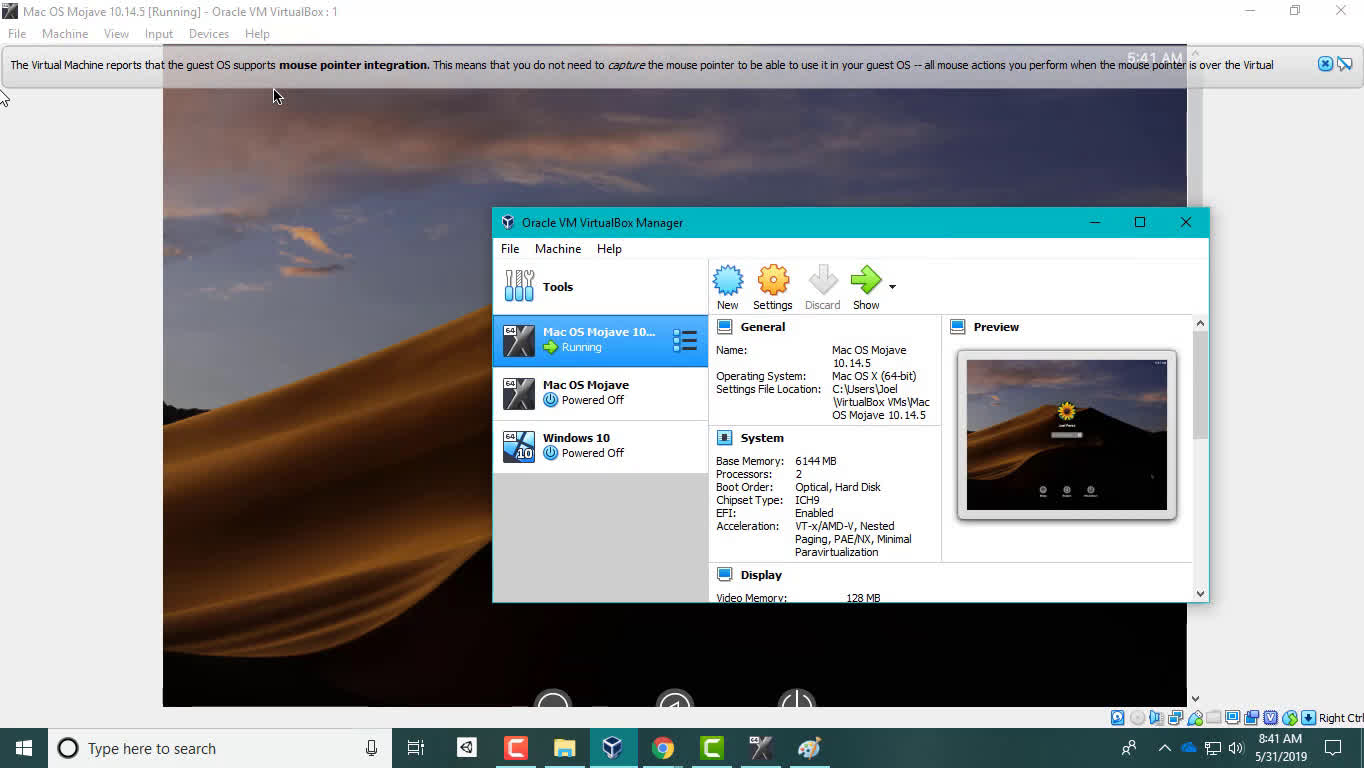Click the USB devices status icon
Image resolution: width=1364 pixels, height=768 pixels.
[x=1195, y=718]
